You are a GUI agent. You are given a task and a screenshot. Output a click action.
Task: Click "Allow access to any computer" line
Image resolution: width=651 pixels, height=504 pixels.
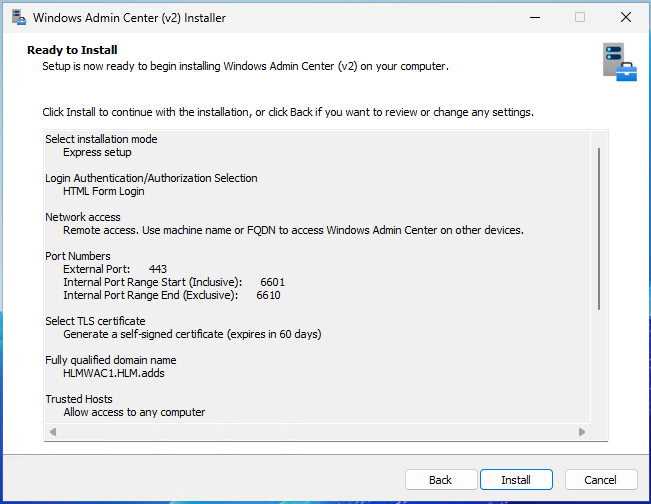tap(134, 412)
